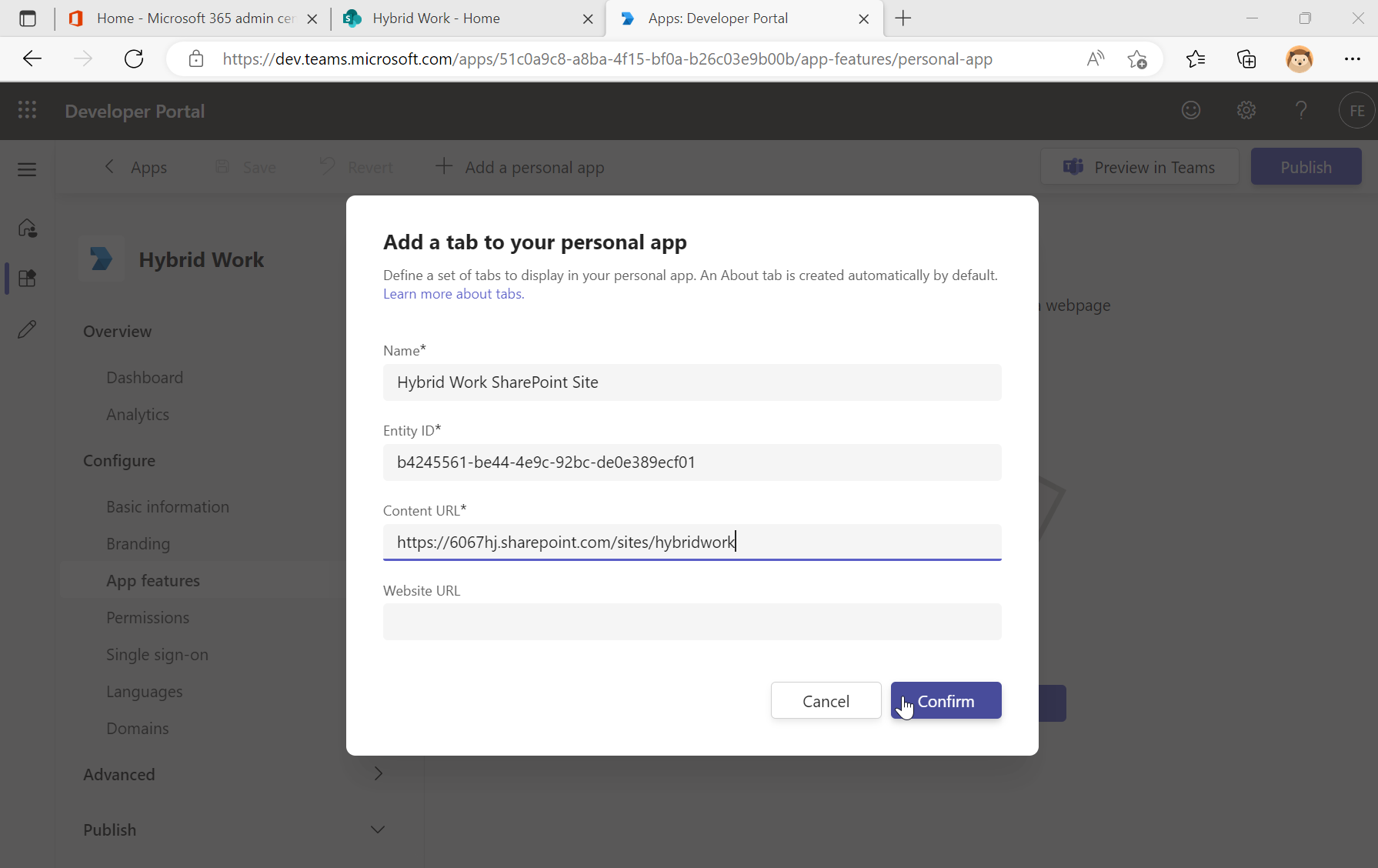Select the Home icon in the left sidebar

26,228
